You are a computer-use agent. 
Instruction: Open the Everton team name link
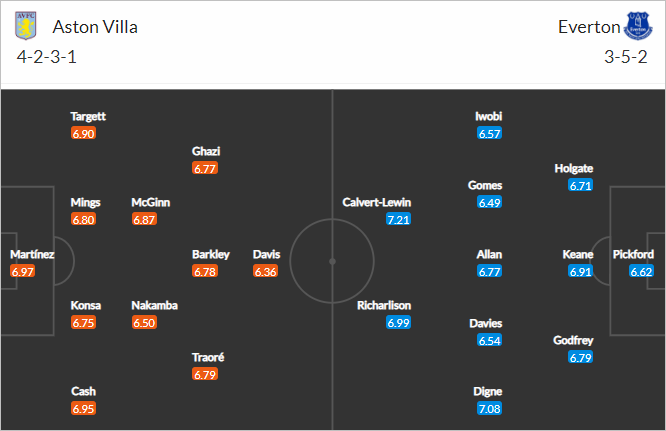pyautogui.click(x=589, y=27)
